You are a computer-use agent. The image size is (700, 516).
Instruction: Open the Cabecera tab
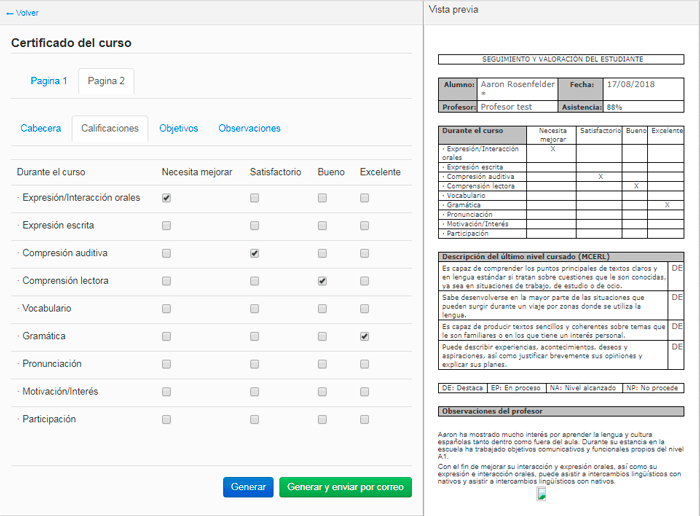(41, 129)
